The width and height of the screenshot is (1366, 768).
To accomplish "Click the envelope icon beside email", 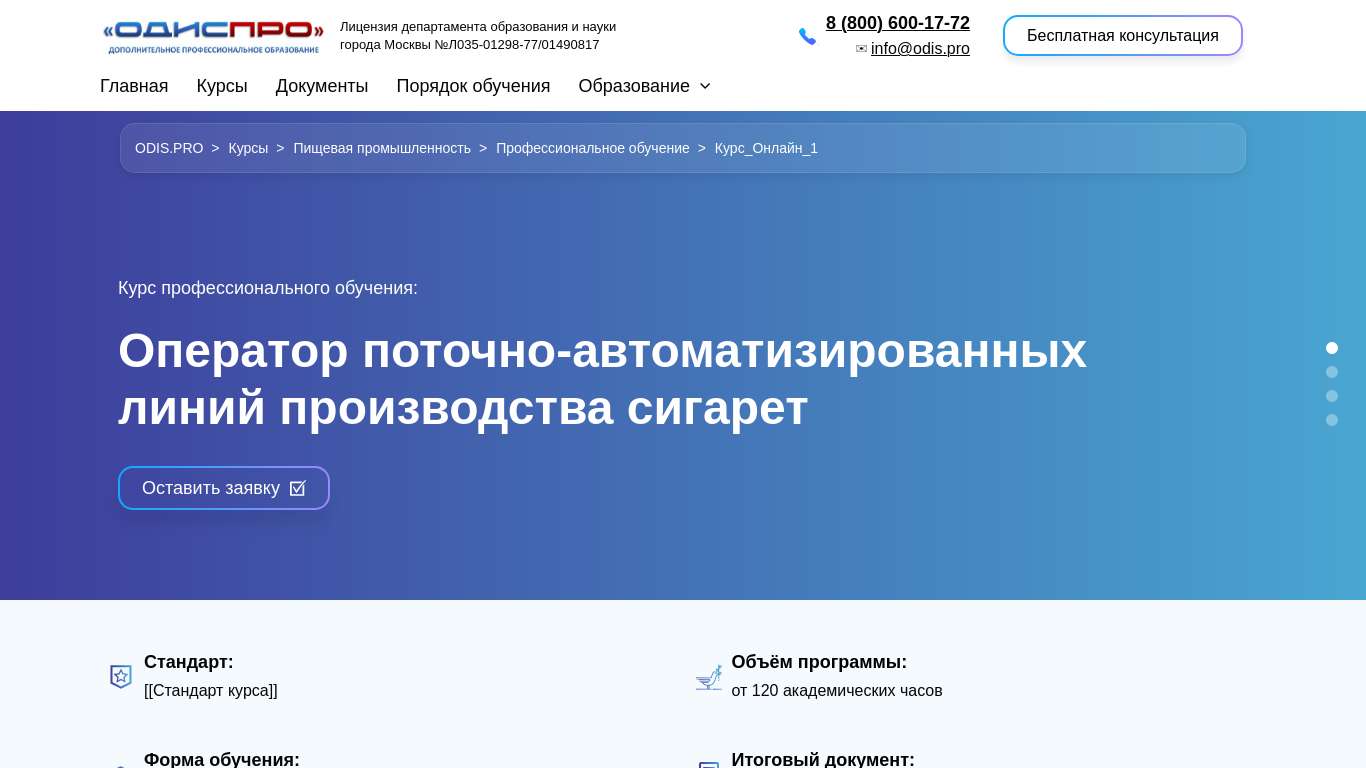I will (861, 49).
